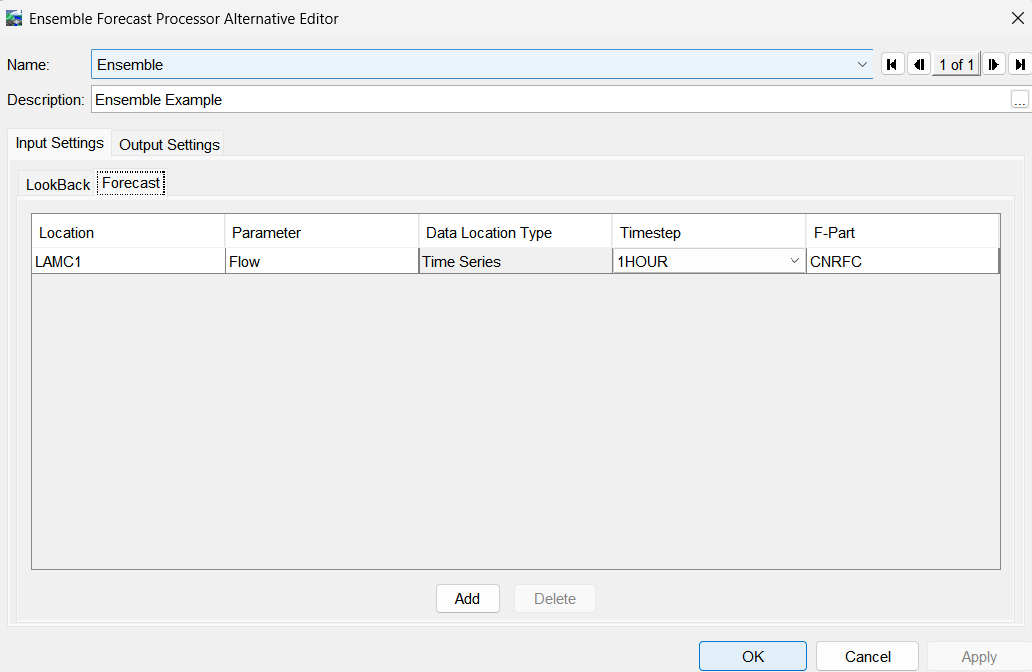Confirm with the OK button
The image size is (1032, 672).
point(753,656)
